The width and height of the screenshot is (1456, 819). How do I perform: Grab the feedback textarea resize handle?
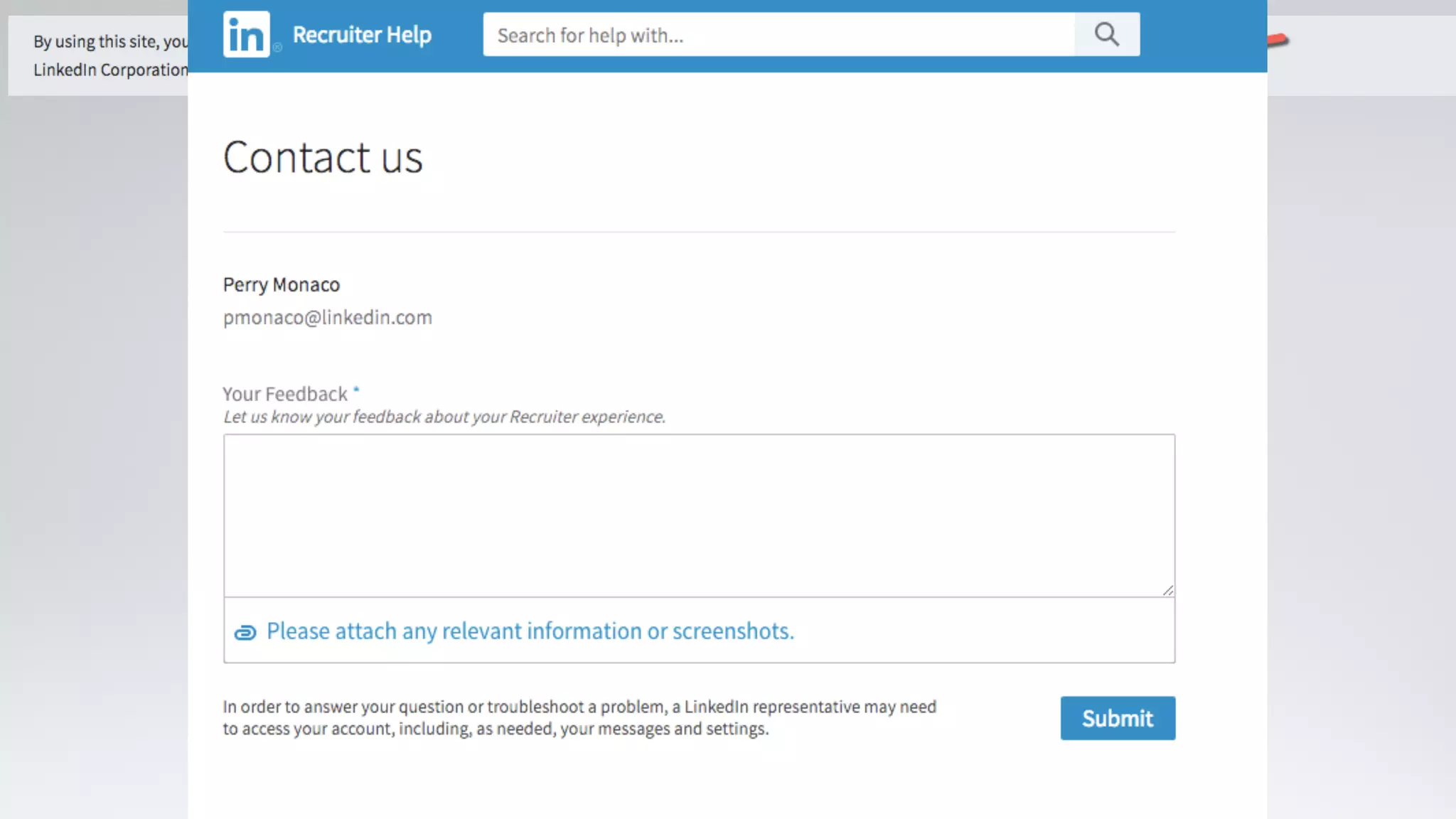click(1167, 590)
